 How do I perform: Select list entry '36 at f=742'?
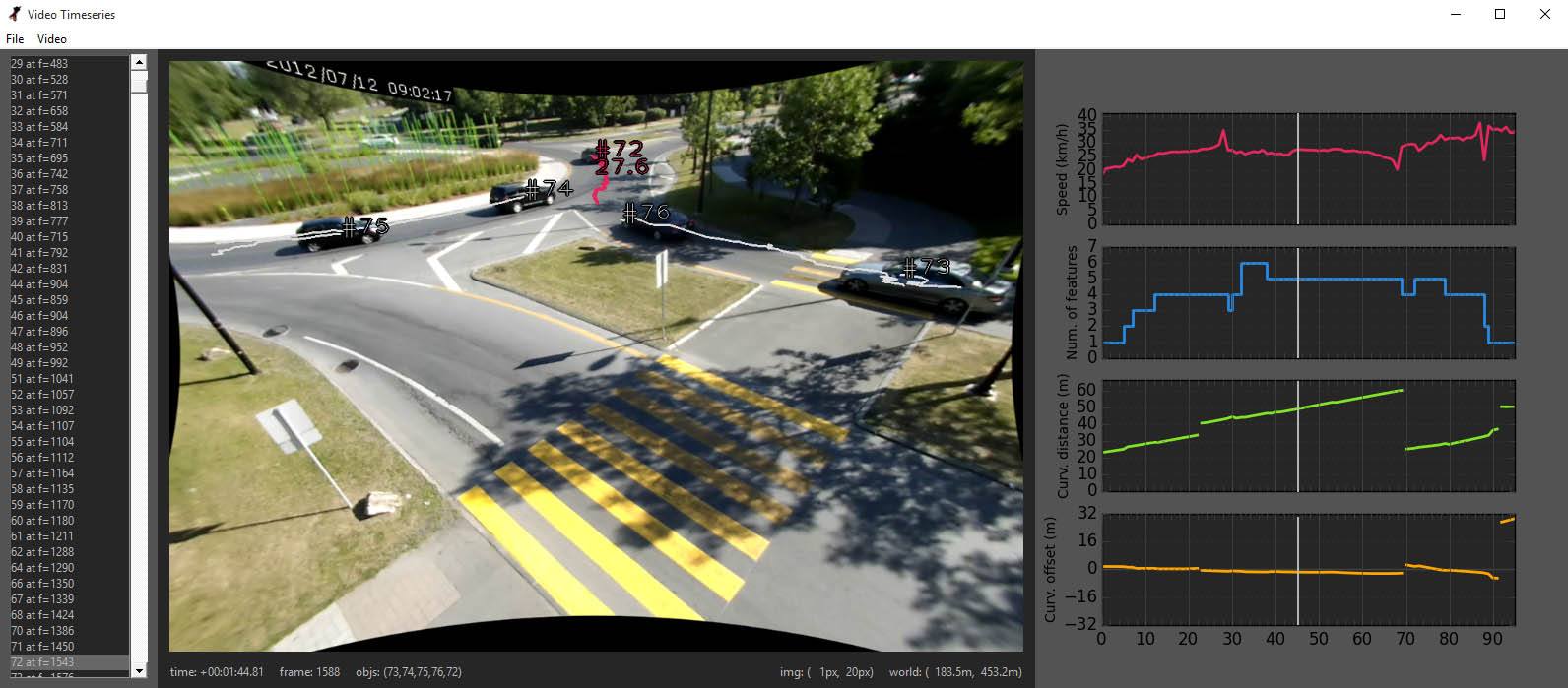tap(69, 174)
